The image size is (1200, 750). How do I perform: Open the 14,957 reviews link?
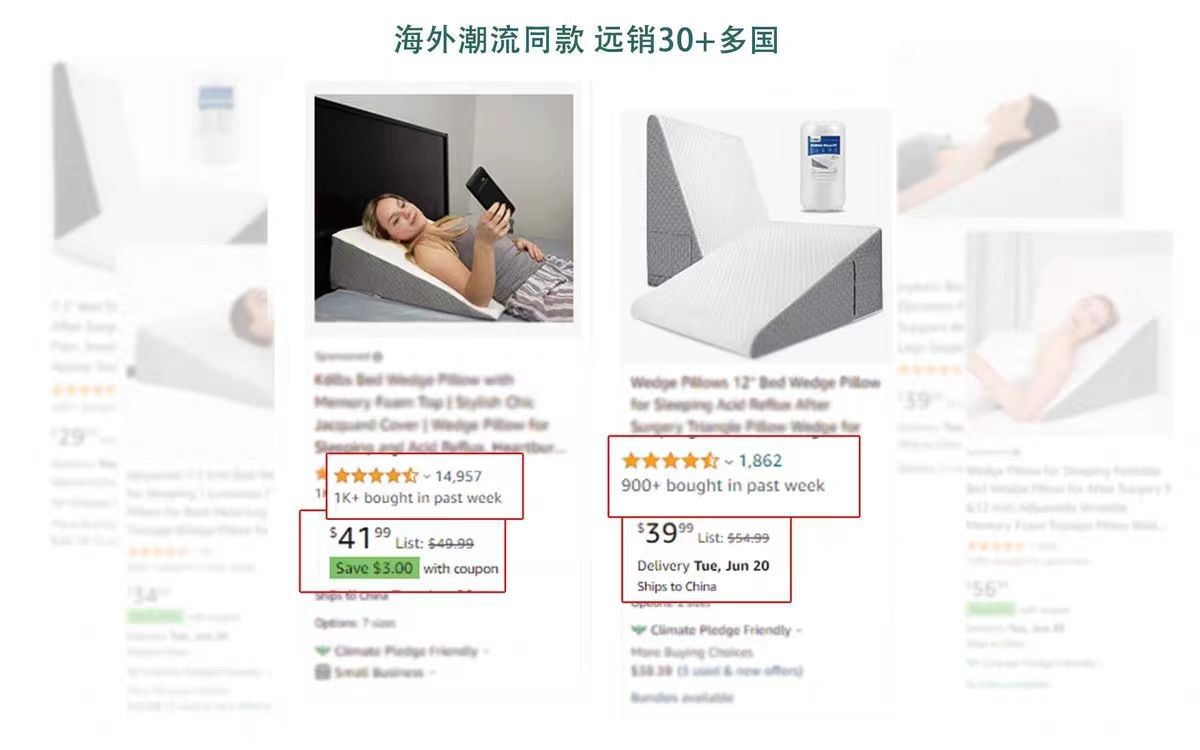pos(458,476)
